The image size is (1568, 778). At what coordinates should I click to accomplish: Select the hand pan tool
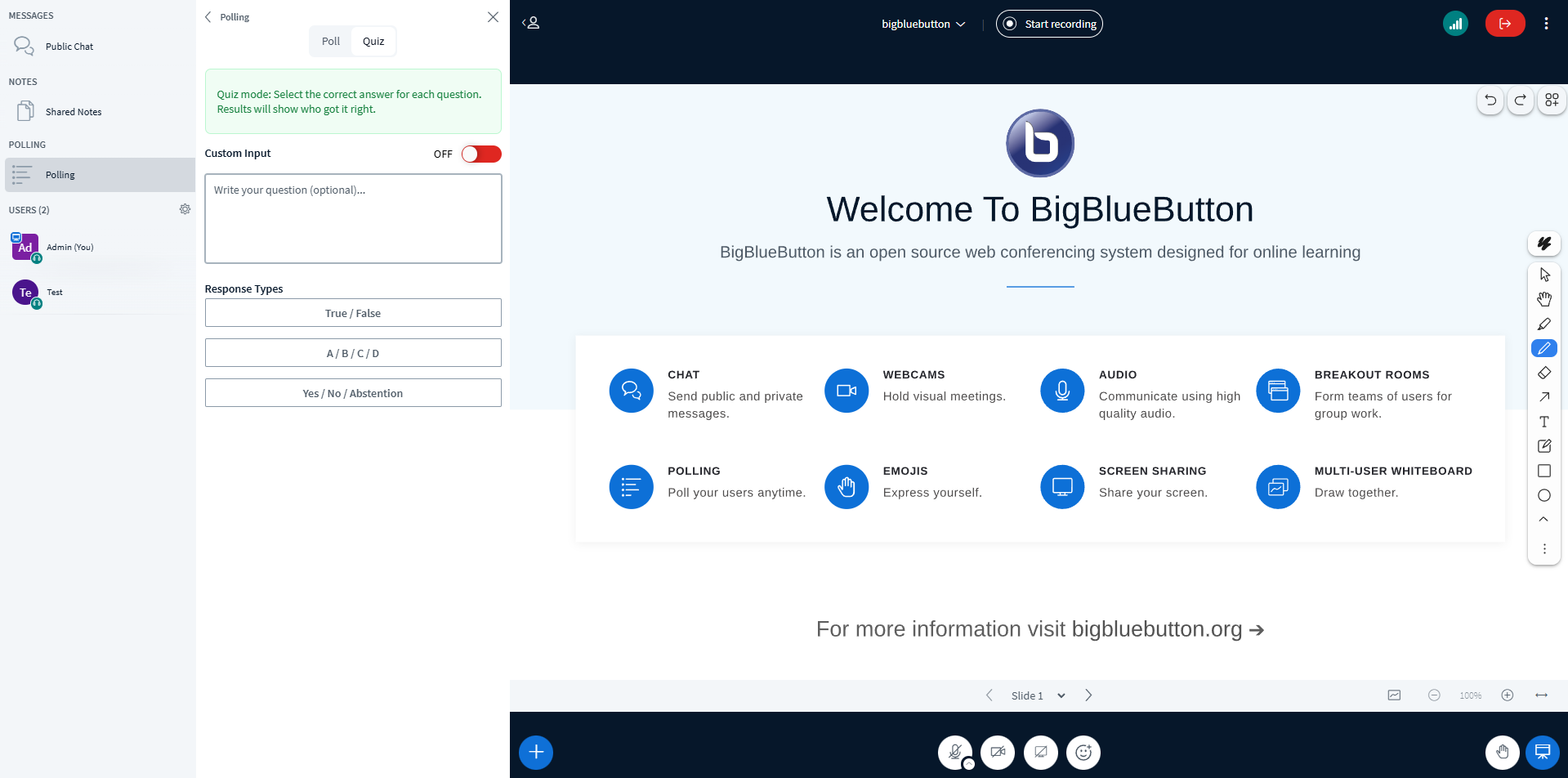(1544, 299)
